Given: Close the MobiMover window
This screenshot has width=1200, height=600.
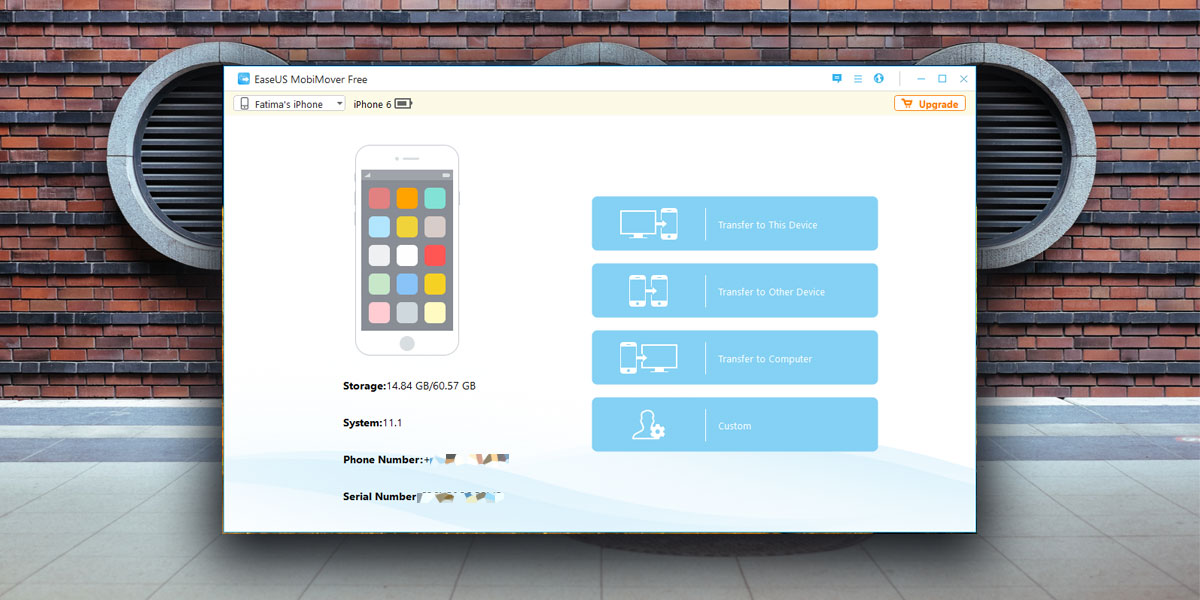Looking at the screenshot, I should click(x=964, y=79).
